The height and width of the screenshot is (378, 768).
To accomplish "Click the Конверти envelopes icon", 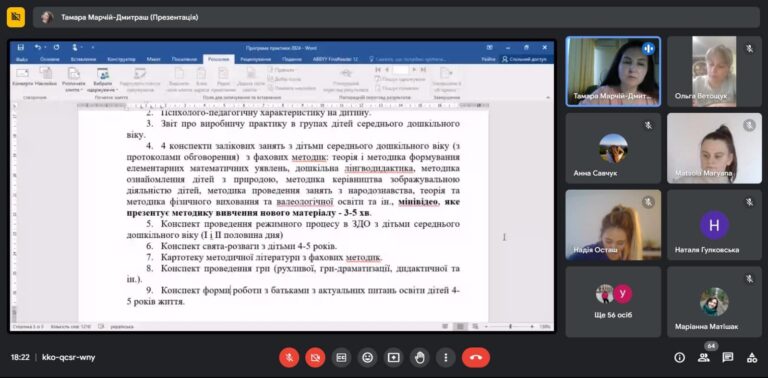I will (23, 78).
